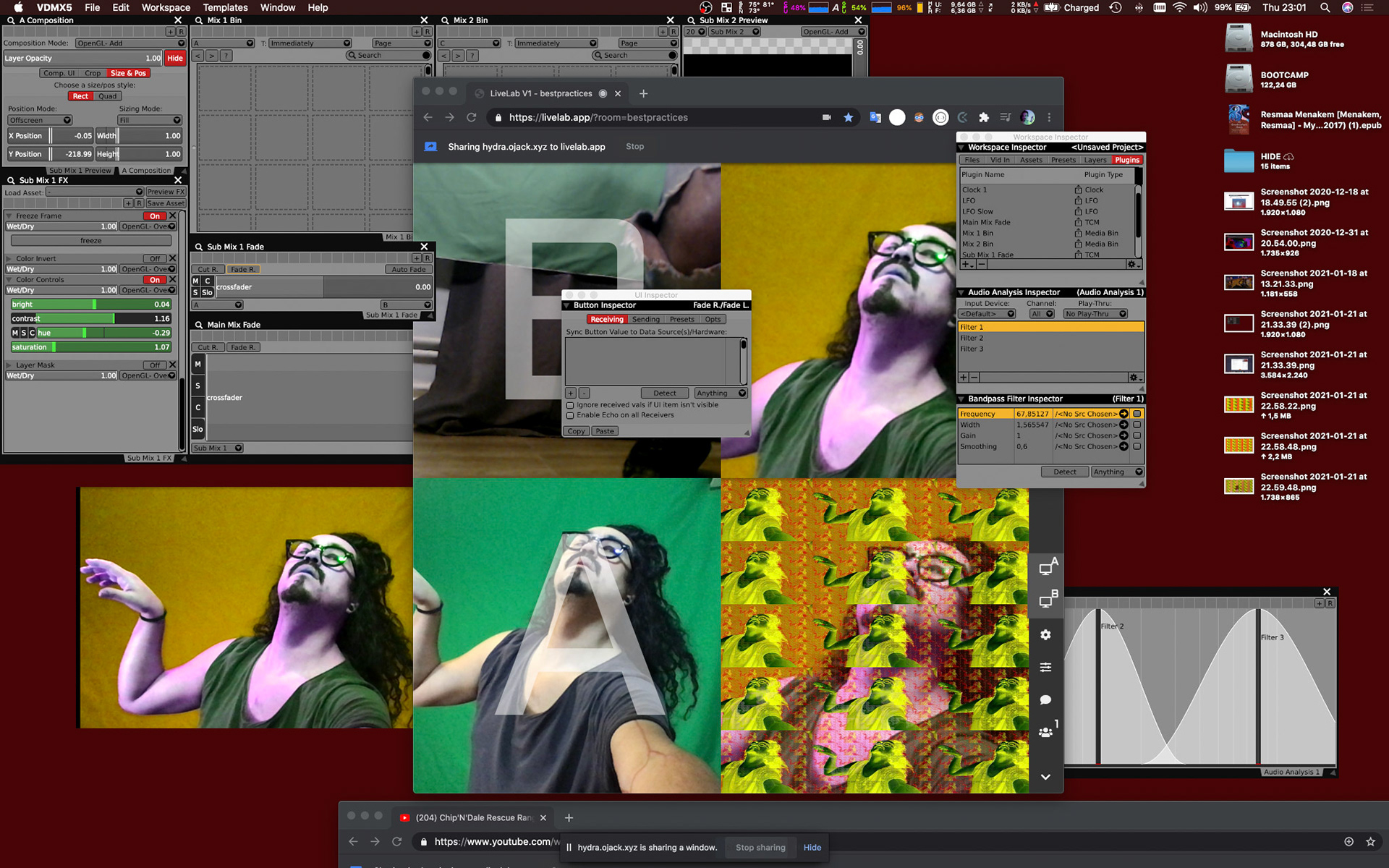Click Chrome bookmark star in LiveLab tab

(848, 117)
